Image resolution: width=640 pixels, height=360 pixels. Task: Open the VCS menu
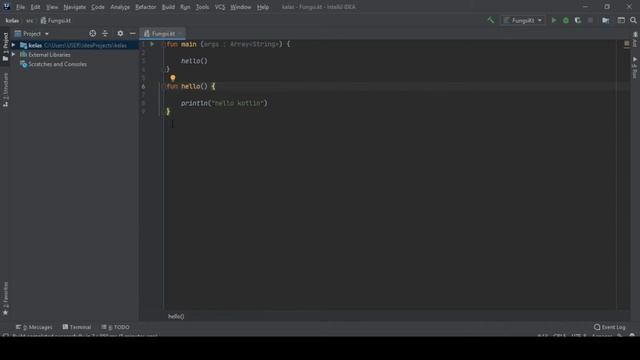[220, 7]
